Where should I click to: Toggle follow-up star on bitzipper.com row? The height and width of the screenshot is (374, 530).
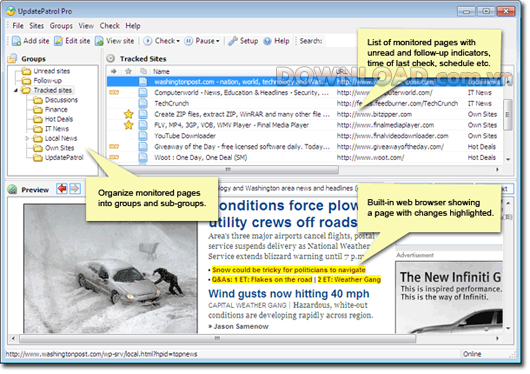click(128, 114)
